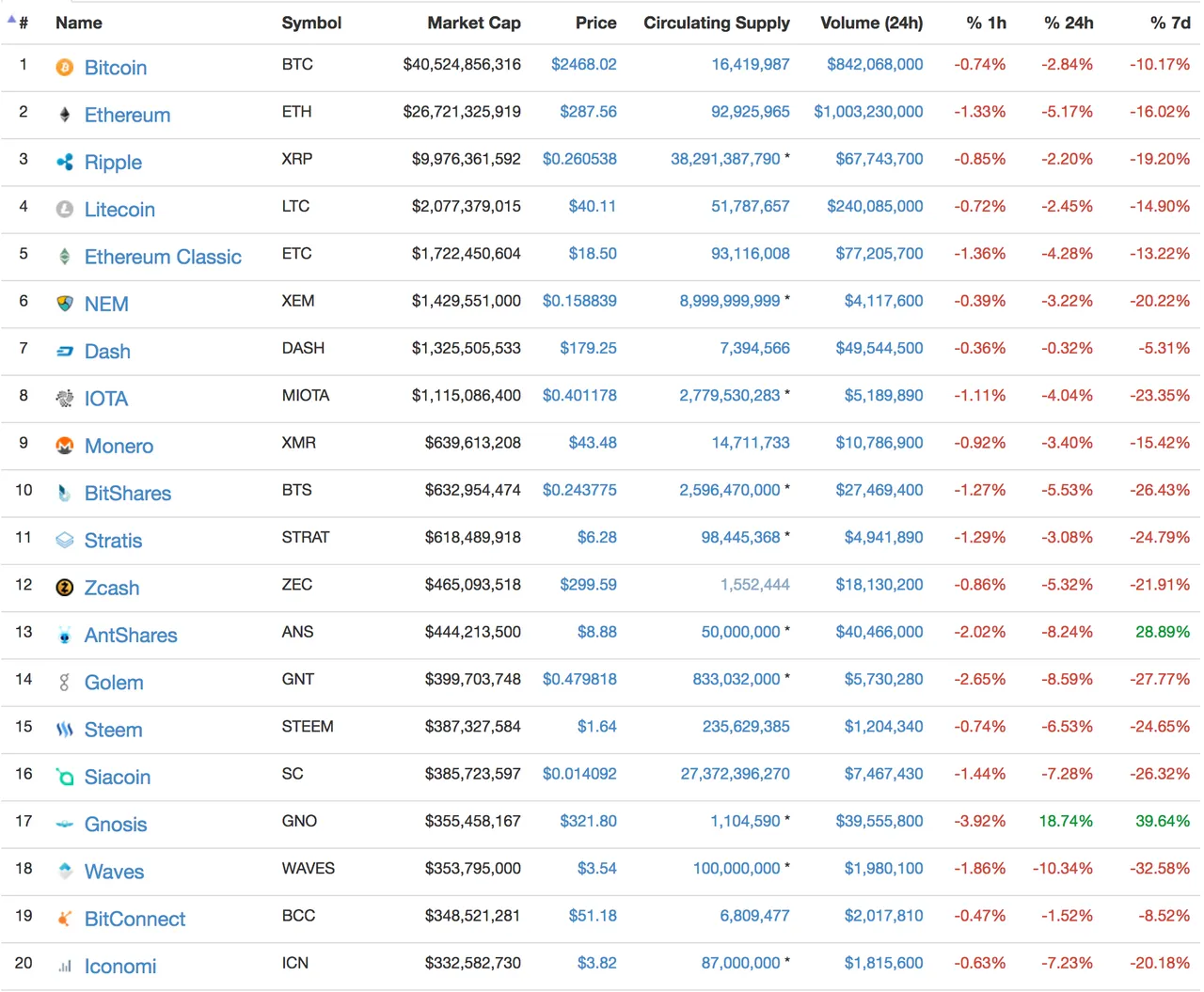This screenshot has height=992, width=1204.
Task: Click the Stratis logo icon
Action: pos(65,541)
